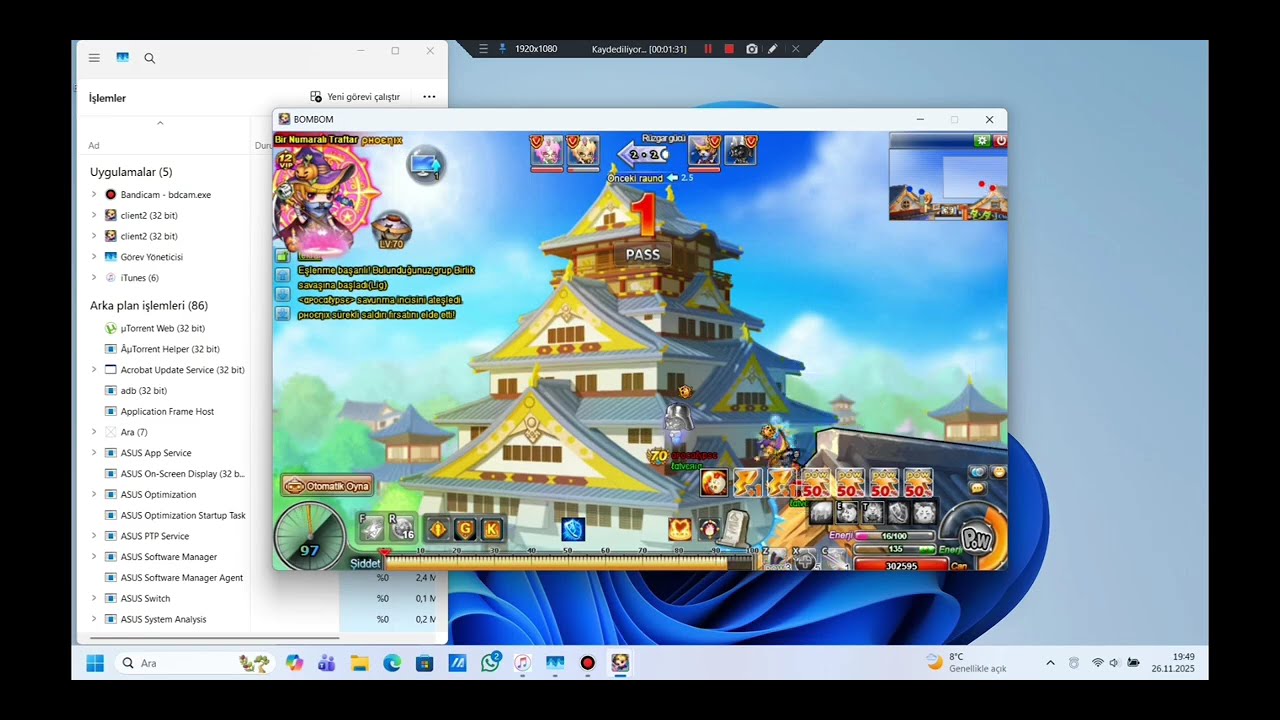Click the horizontal scrollbar in Task Manager

(214, 638)
